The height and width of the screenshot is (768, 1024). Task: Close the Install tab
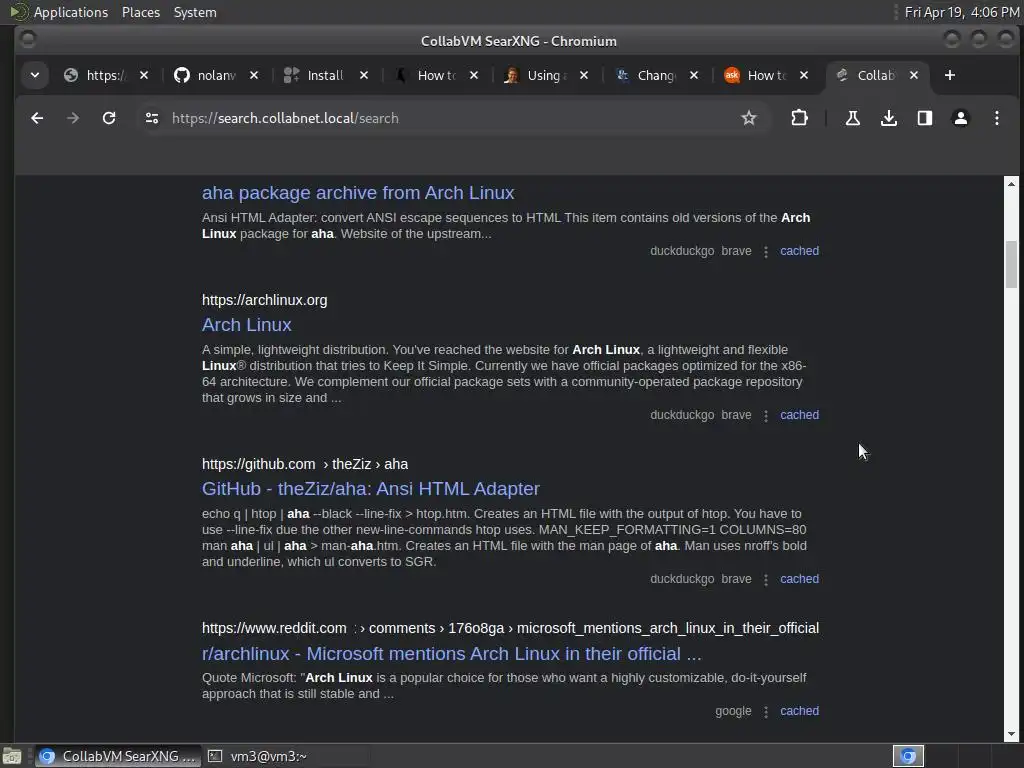pyautogui.click(x=364, y=76)
